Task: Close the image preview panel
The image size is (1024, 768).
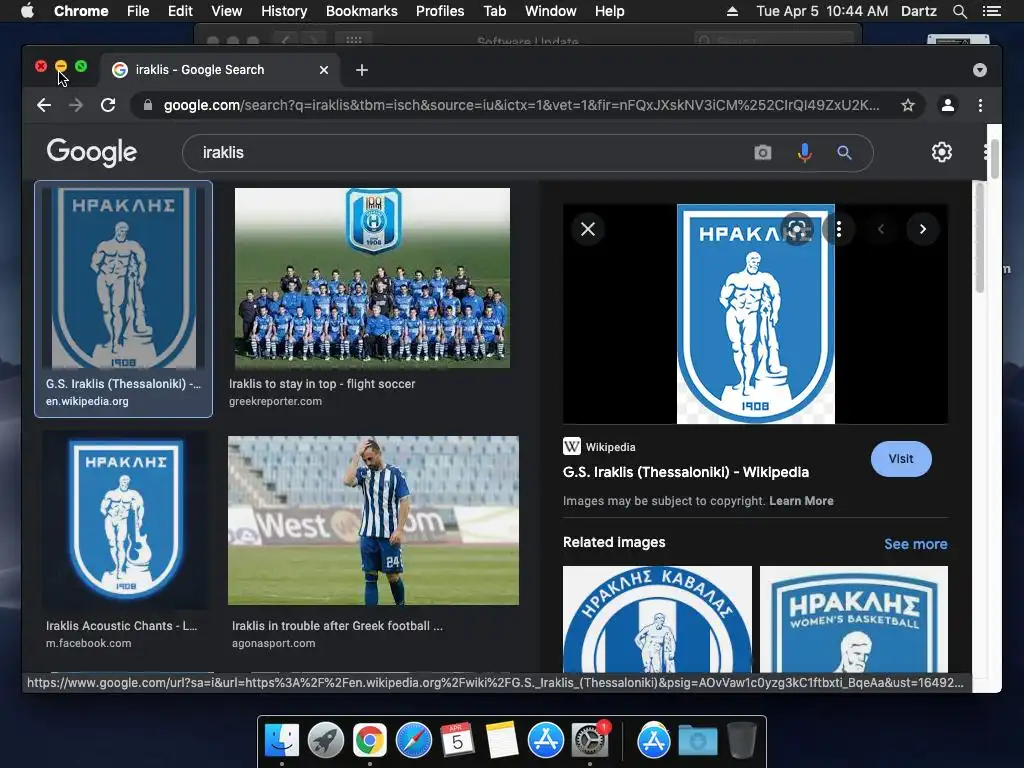Action: pos(588,229)
